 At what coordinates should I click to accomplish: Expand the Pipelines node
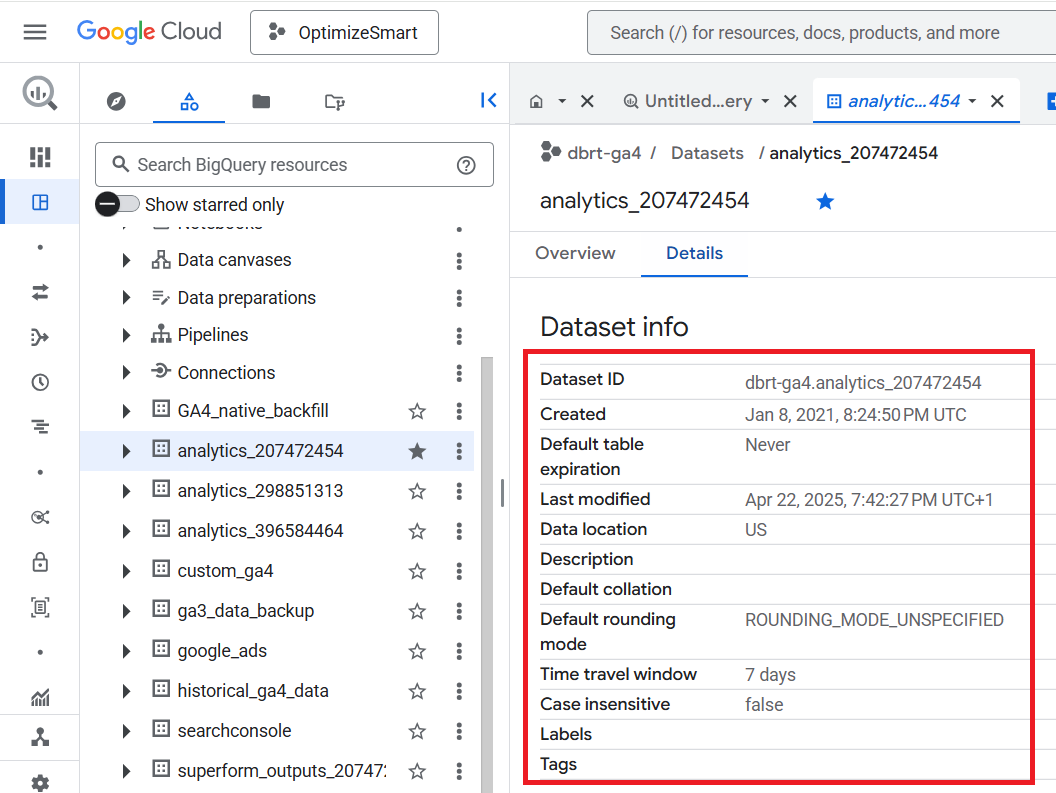point(126,335)
